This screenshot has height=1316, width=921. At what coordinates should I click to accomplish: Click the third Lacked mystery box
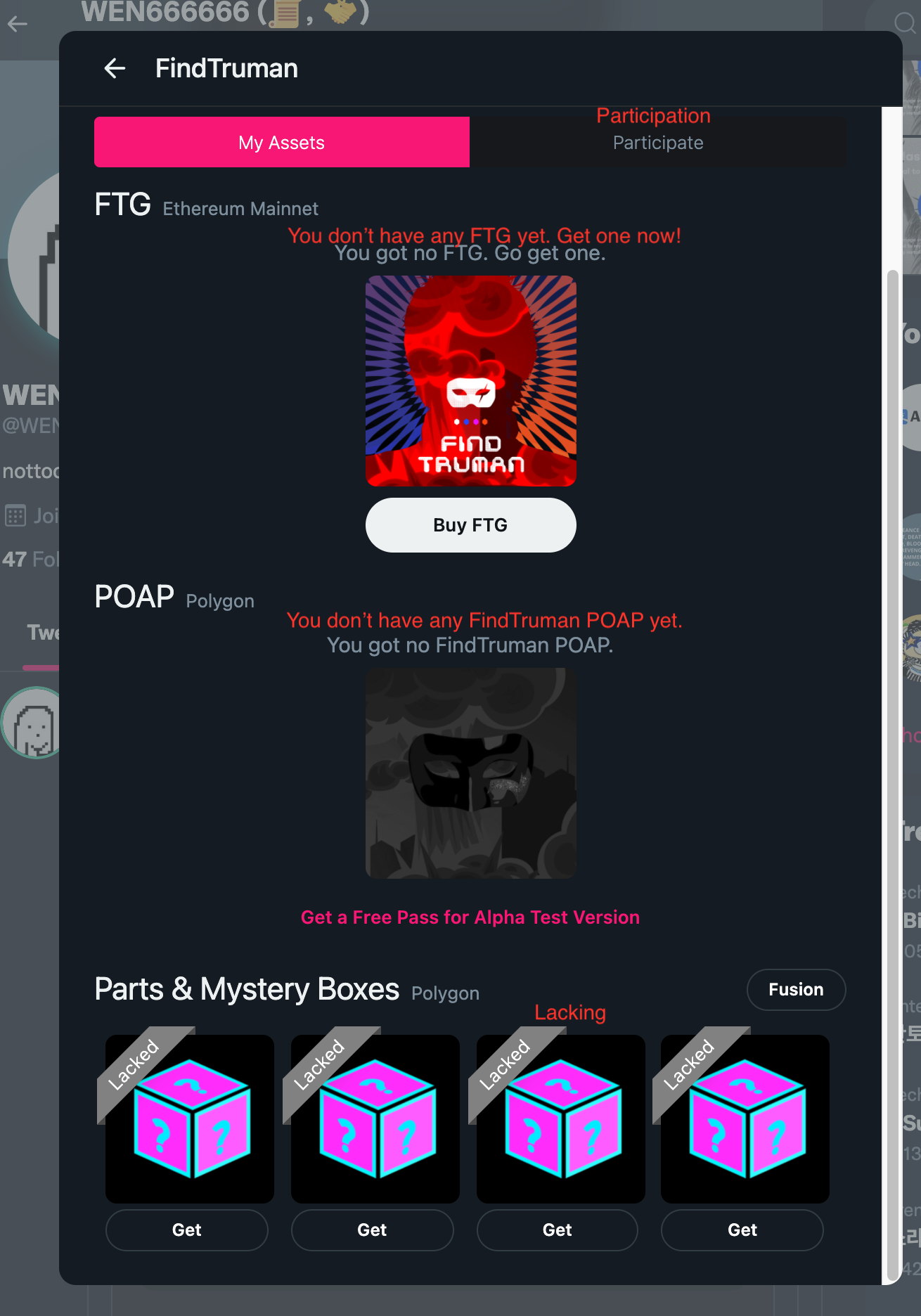tap(561, 1118)
